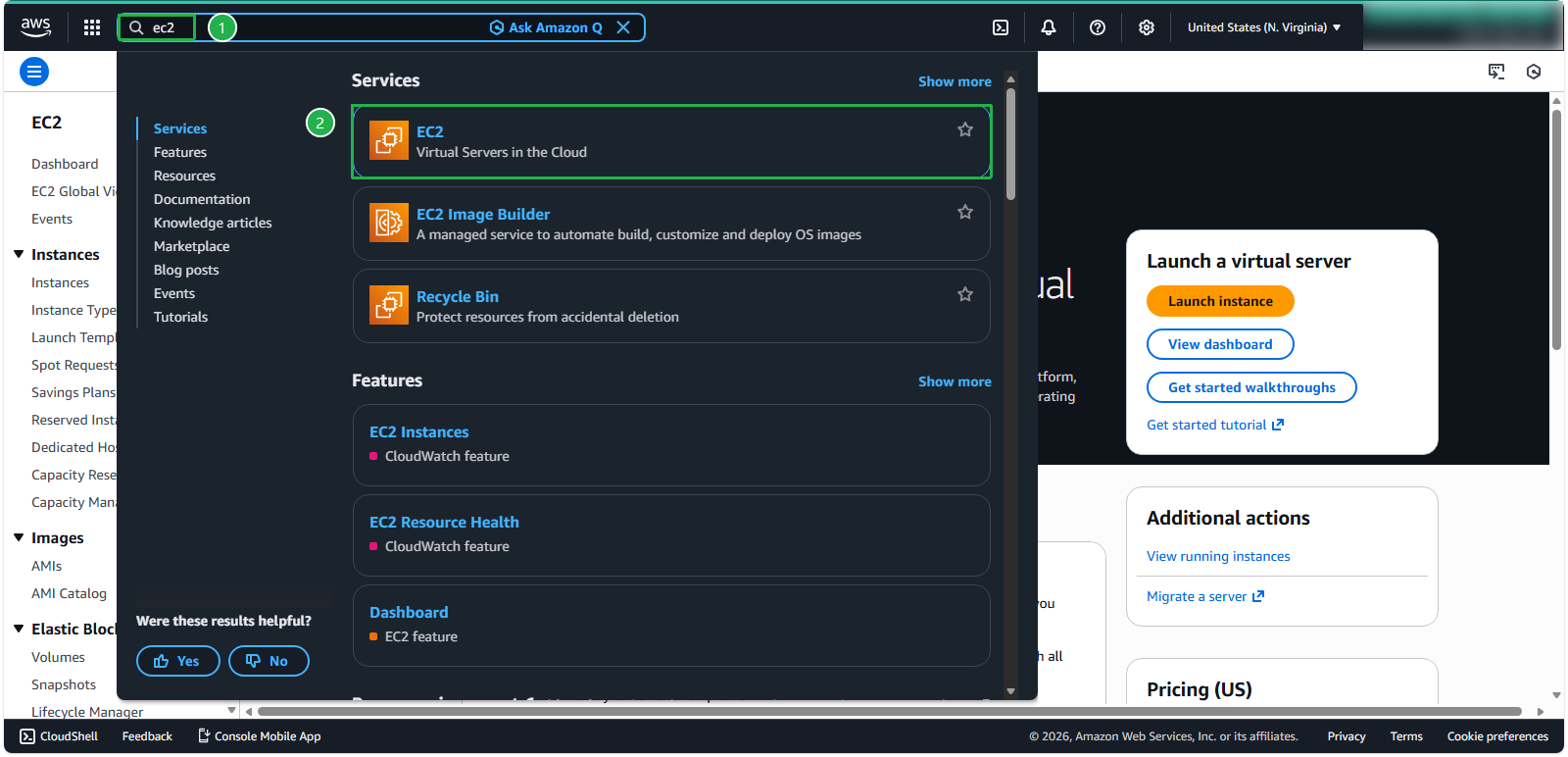Click Ask Amazon Q in search bar
The height and width of the screenshot is (757, 1568).
[x=546, y=27]
